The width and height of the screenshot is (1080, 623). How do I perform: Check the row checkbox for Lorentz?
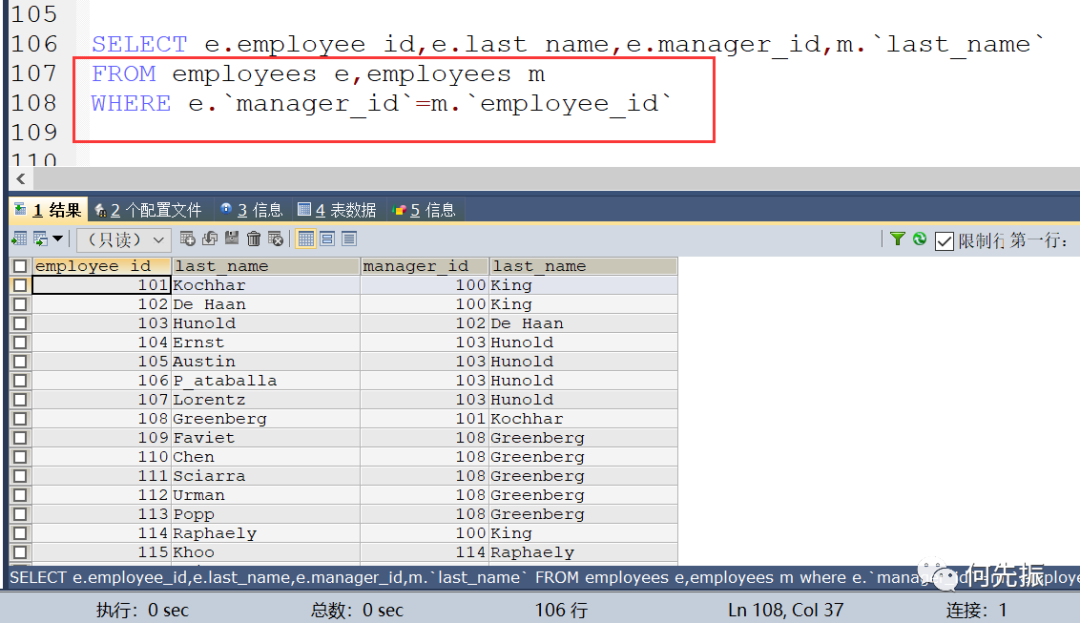coord(20,399)
